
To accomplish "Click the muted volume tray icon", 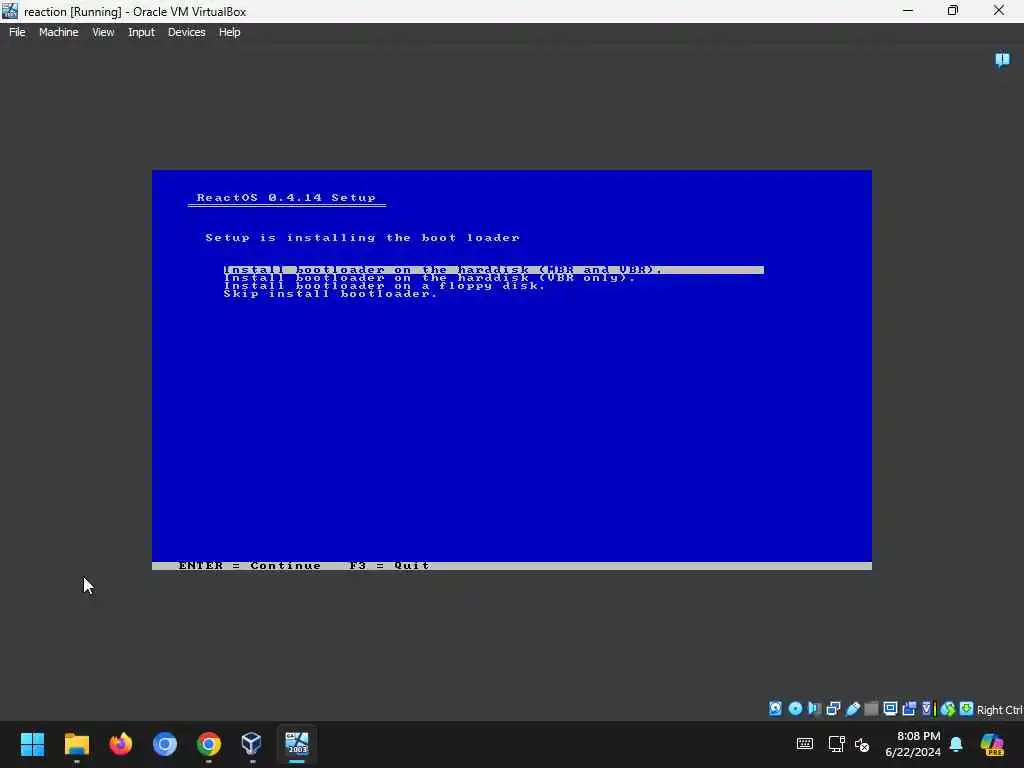I will tap(862, 744).
